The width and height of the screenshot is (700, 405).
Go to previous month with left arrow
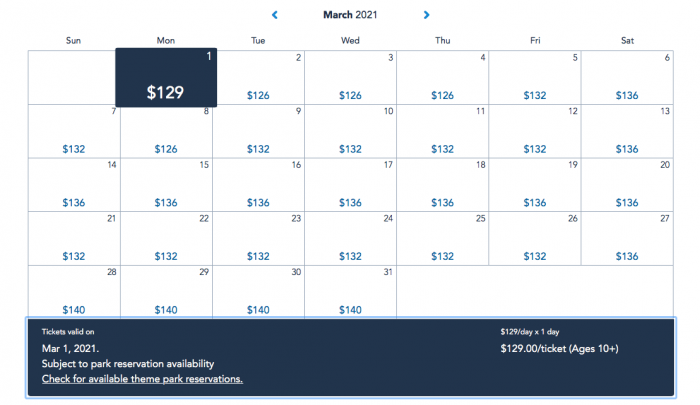[275, 15]
